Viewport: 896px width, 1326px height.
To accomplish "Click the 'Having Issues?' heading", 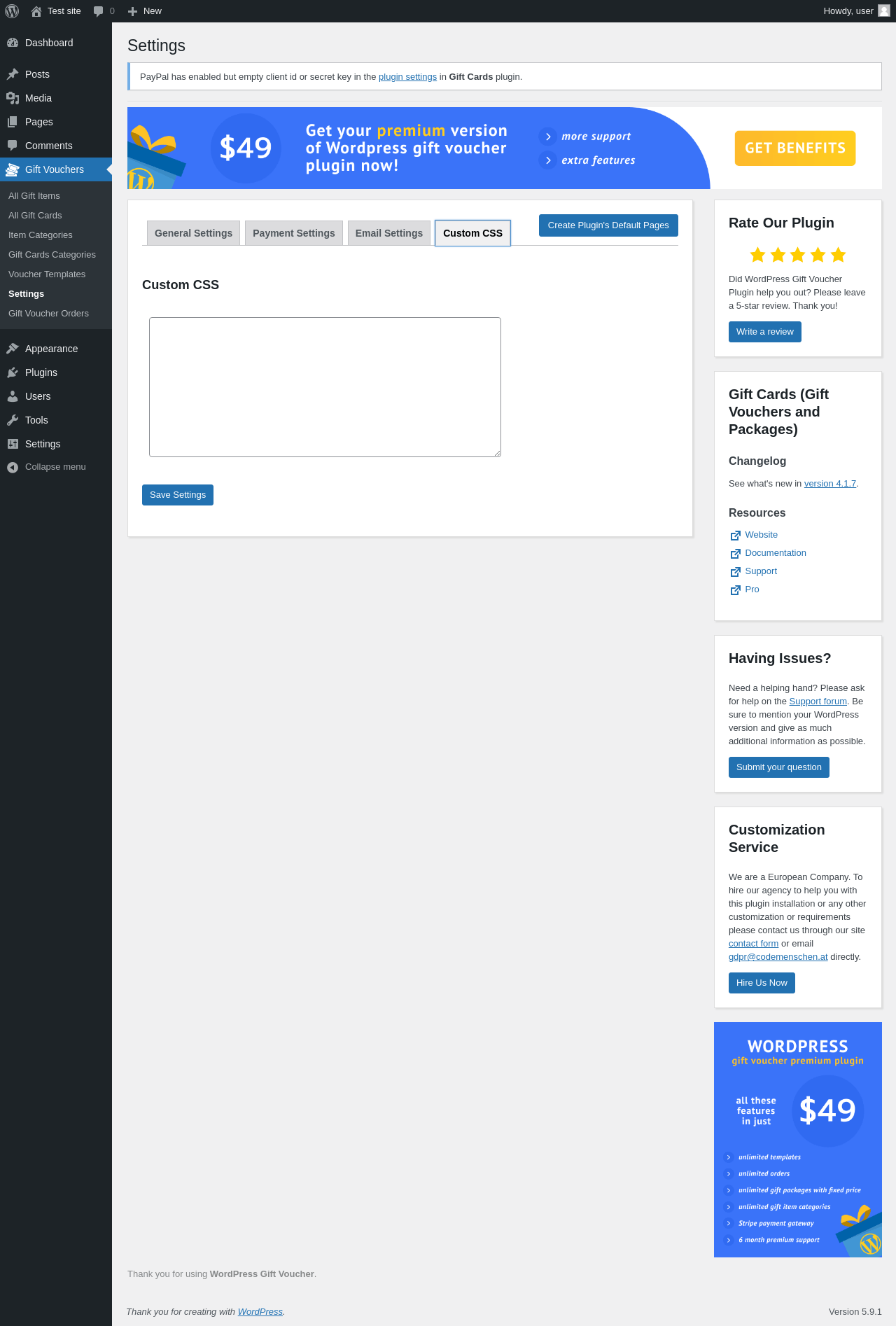I will (780, 658).
